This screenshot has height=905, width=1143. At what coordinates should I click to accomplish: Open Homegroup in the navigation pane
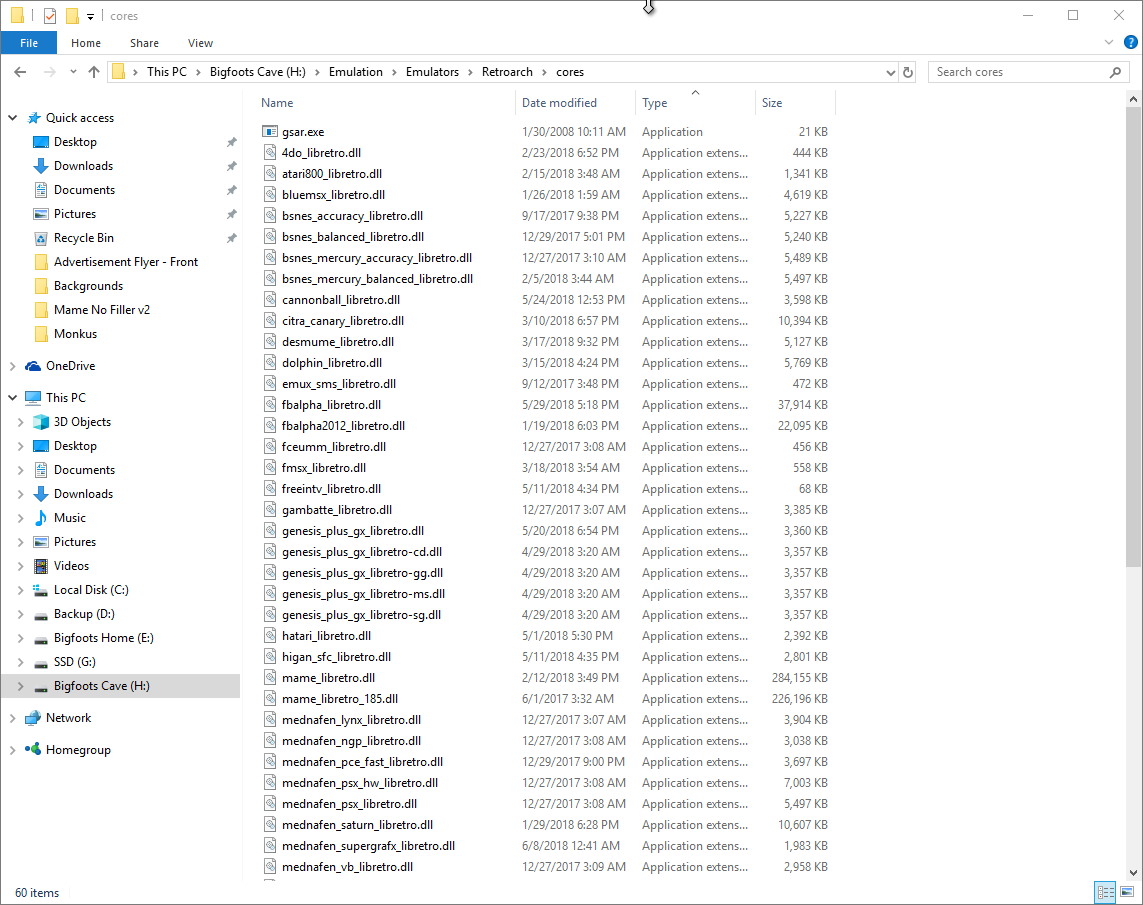[x=78, y=750]
